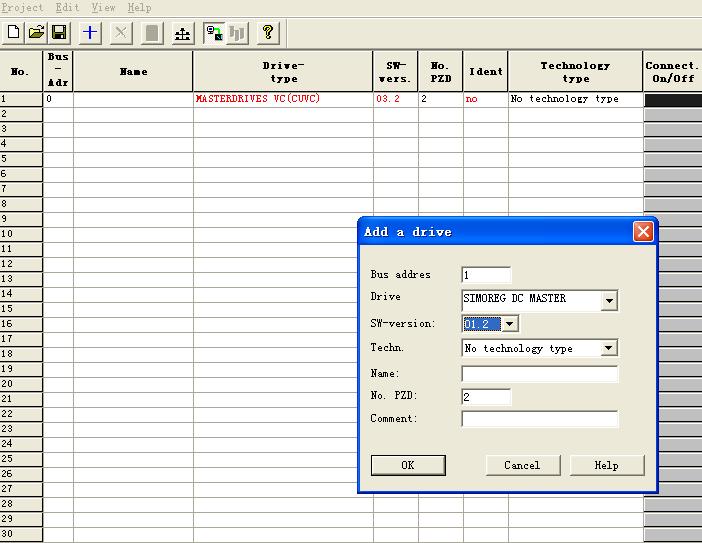Click the No. column header
The width and height of the screenshot is (702, 543).
pyautogui.click(x=21, y=71)
